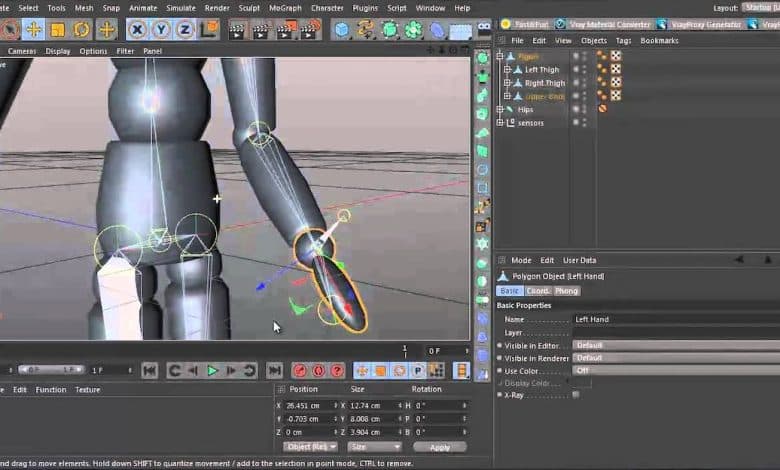Open the Visible in Renderer dropdown
This screenshot has height=470, width=780.
pyautogui.click(x=676, y=358)
